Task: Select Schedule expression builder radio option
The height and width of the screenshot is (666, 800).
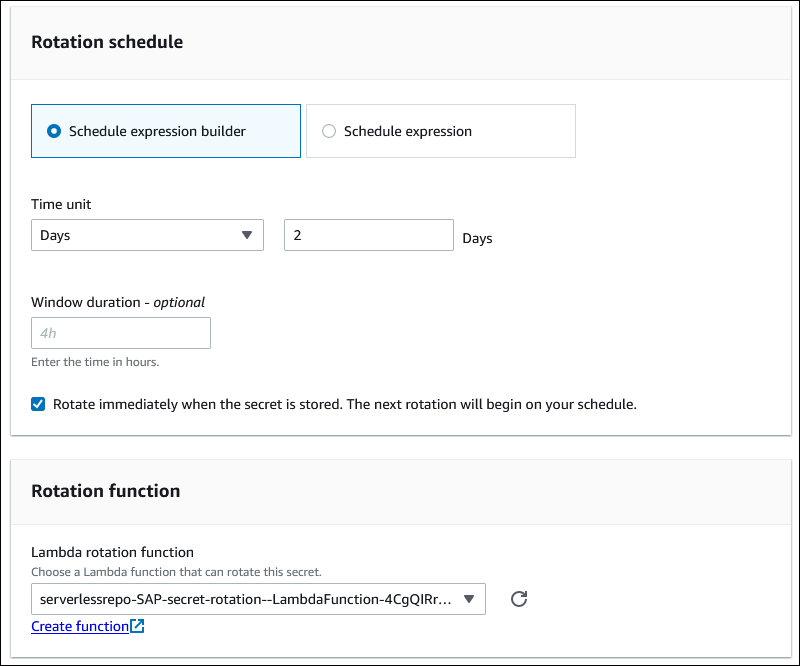Action: click(54, 131)
